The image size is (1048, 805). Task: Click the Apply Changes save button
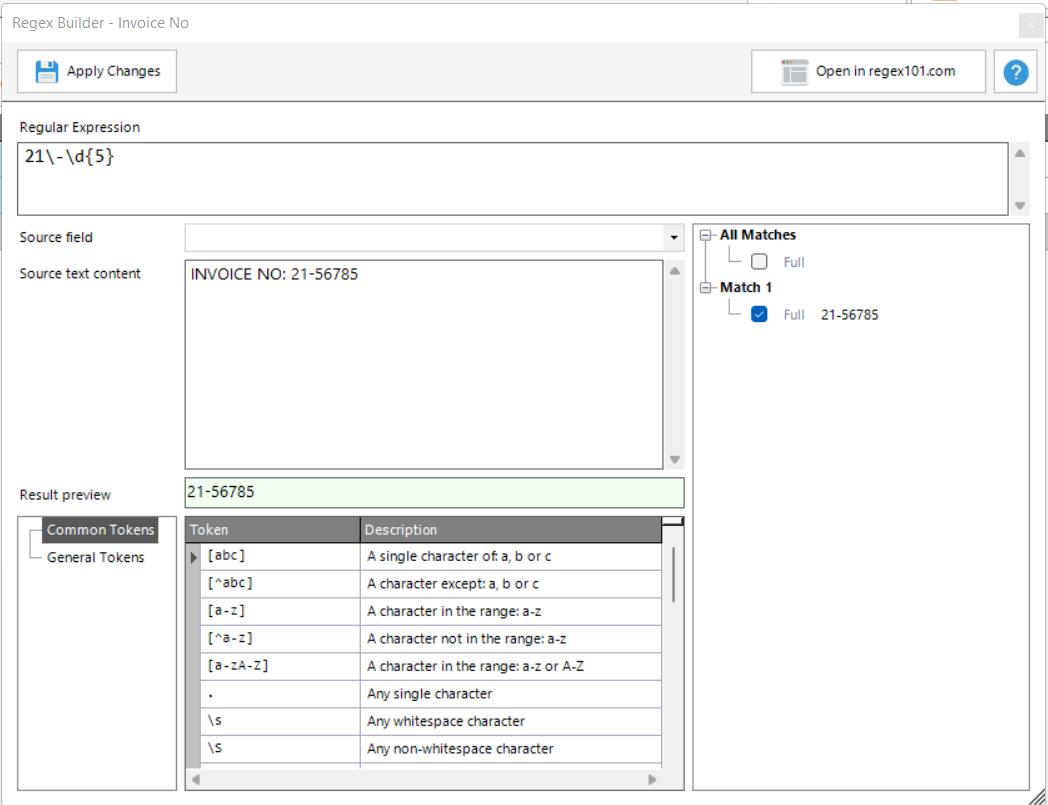point(97,72)
